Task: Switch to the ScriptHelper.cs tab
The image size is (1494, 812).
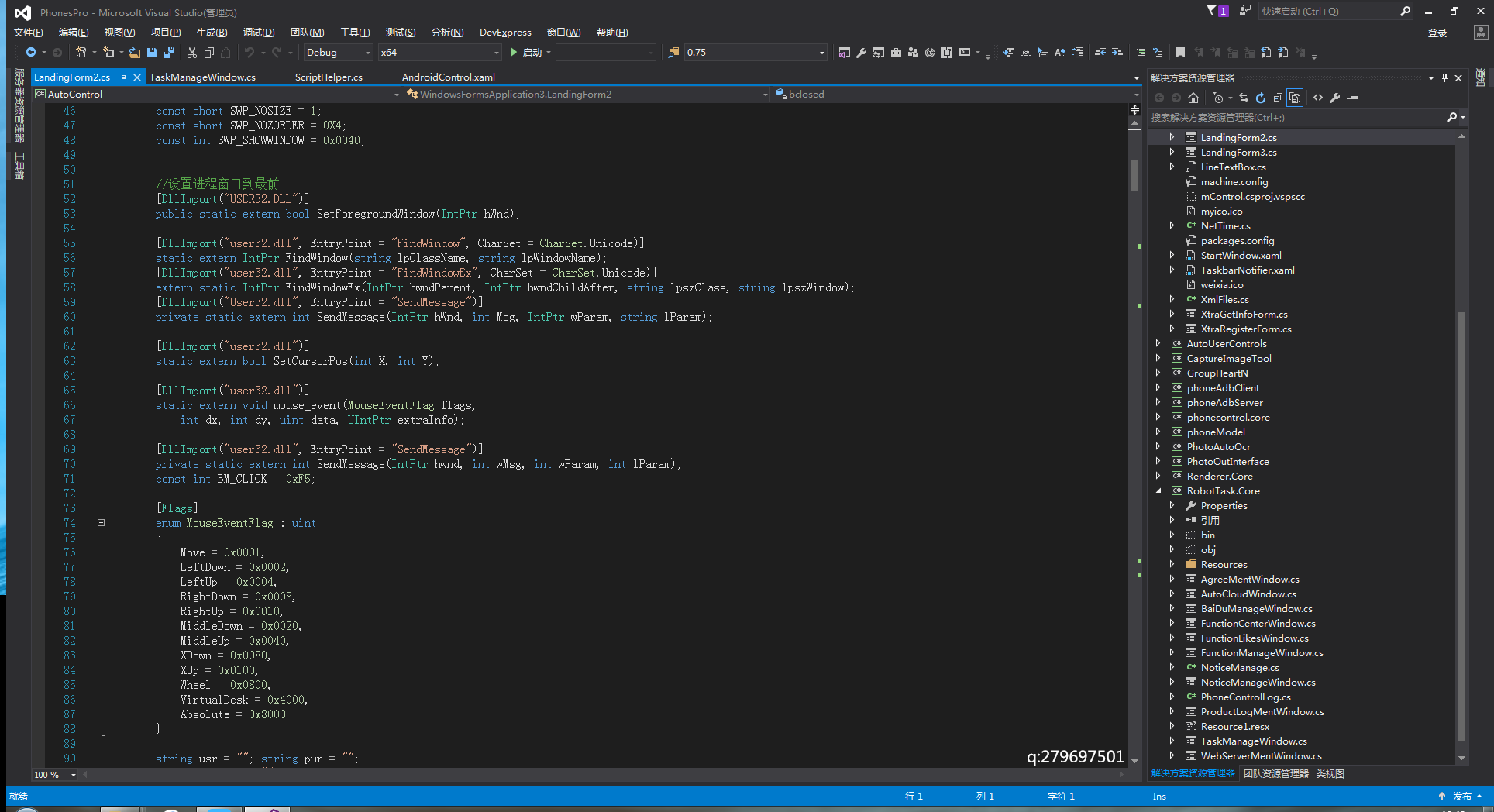Action: 329,77
